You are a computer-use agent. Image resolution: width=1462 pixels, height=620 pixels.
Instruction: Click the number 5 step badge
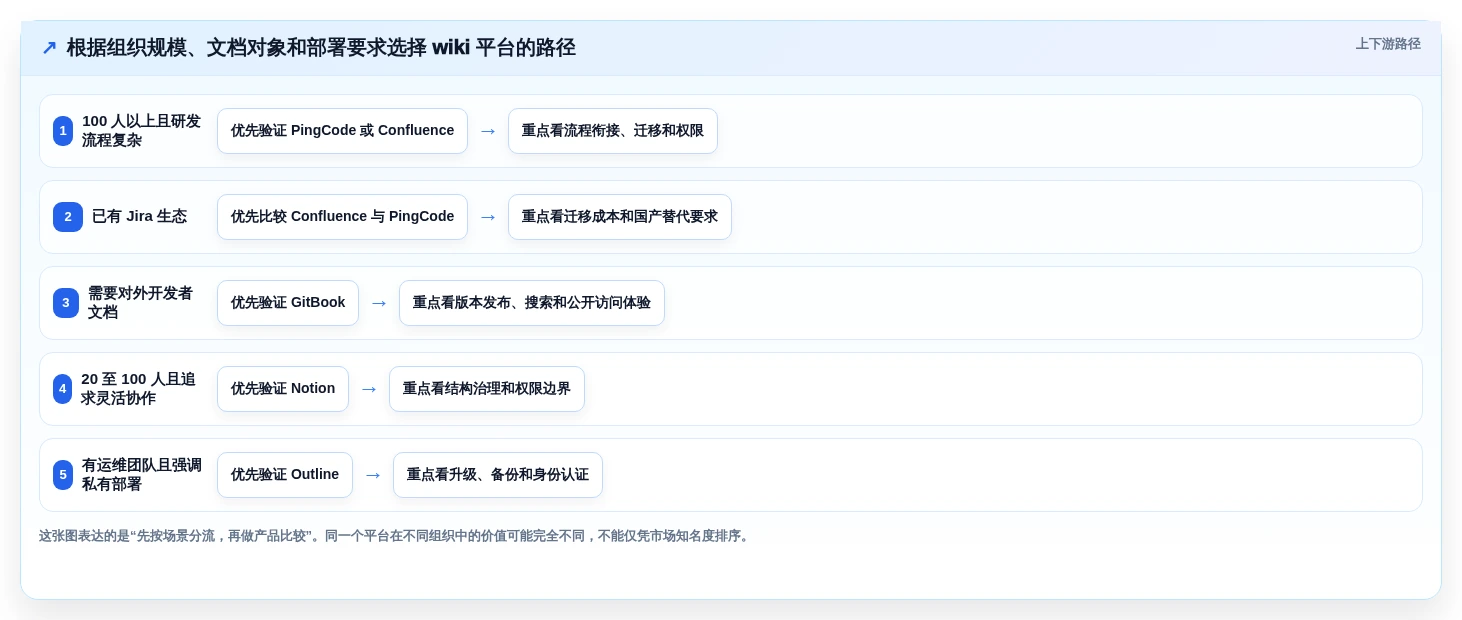(x=63, y=475)
